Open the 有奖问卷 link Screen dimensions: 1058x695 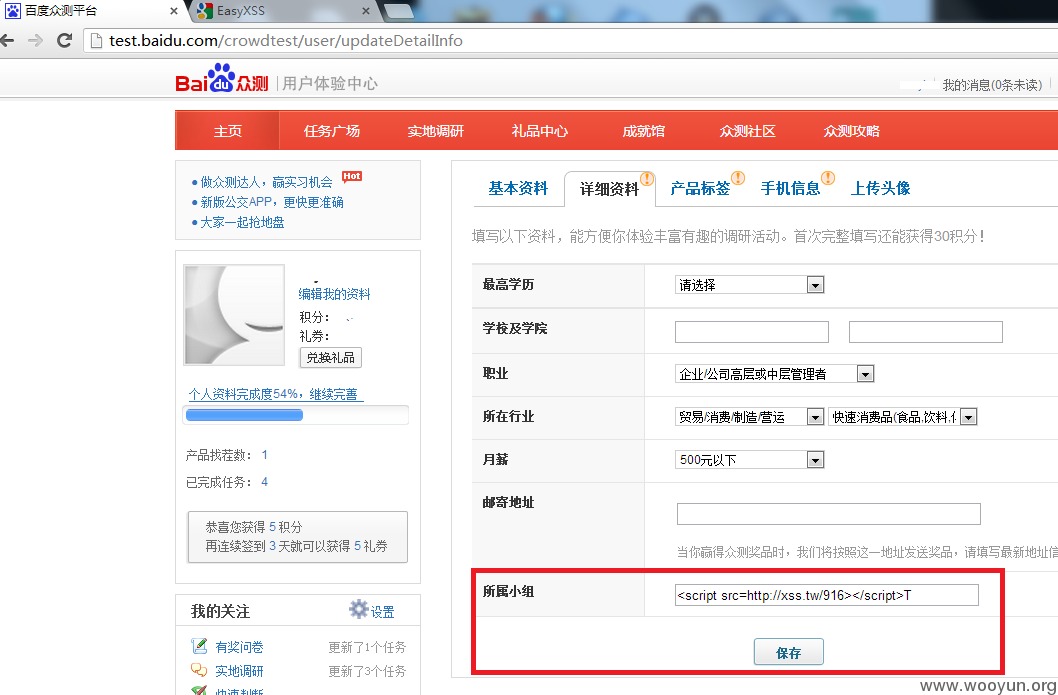tap(240, 647)
